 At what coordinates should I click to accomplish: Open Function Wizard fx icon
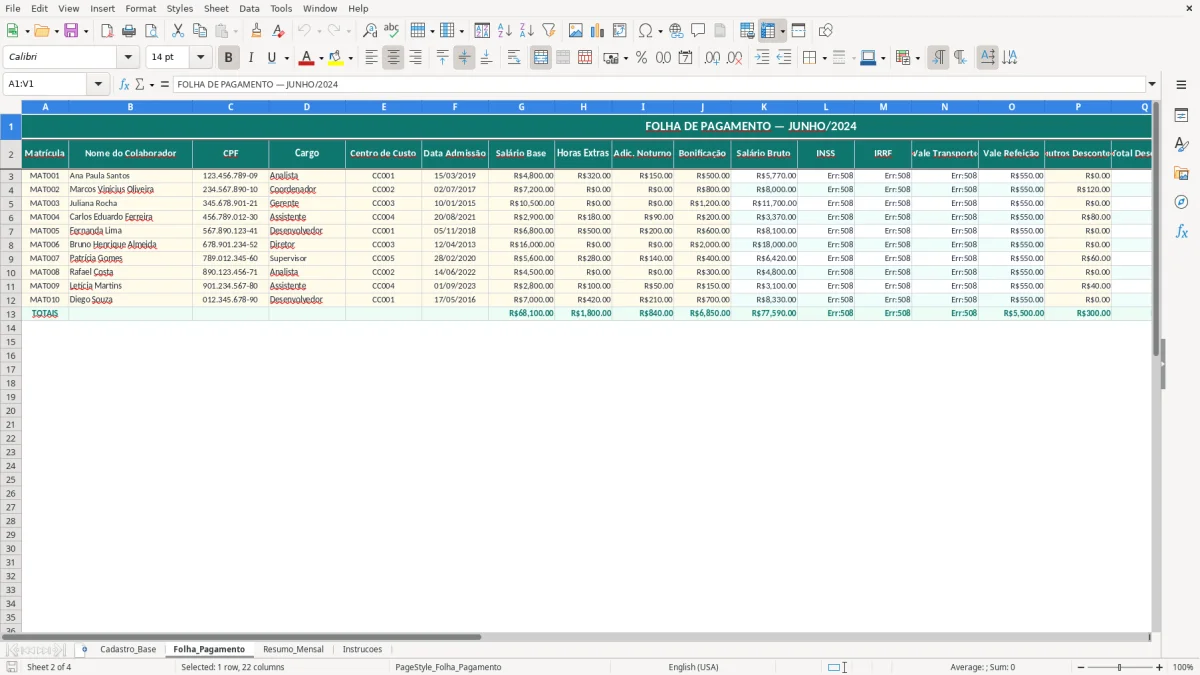(125, 84)
